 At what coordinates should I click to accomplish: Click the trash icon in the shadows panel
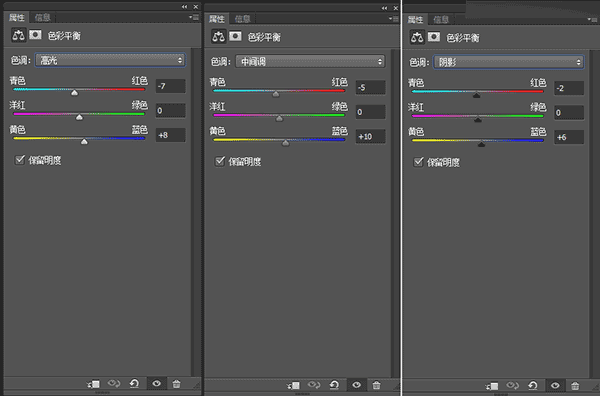pos(575,386)
